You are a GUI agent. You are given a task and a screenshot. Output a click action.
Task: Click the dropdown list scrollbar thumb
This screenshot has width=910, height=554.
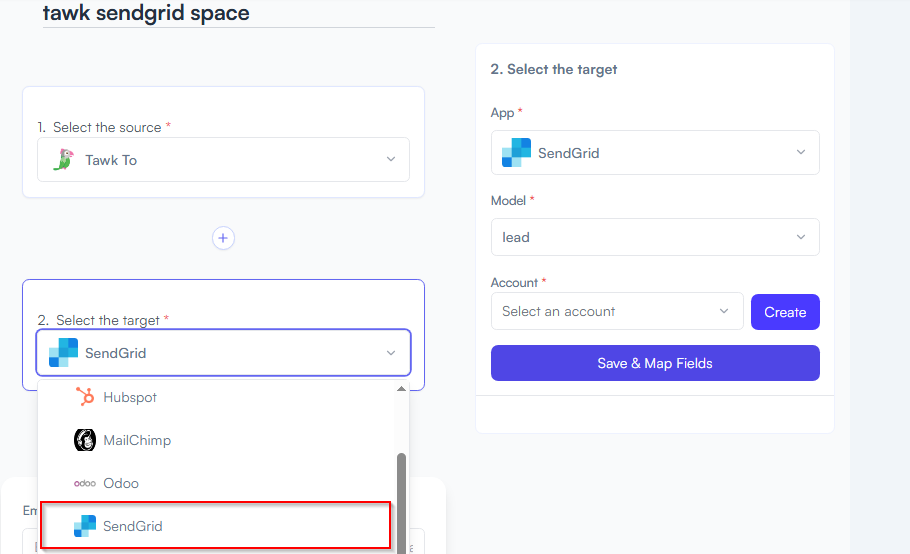pyautogui.click(x=401, y=502)
